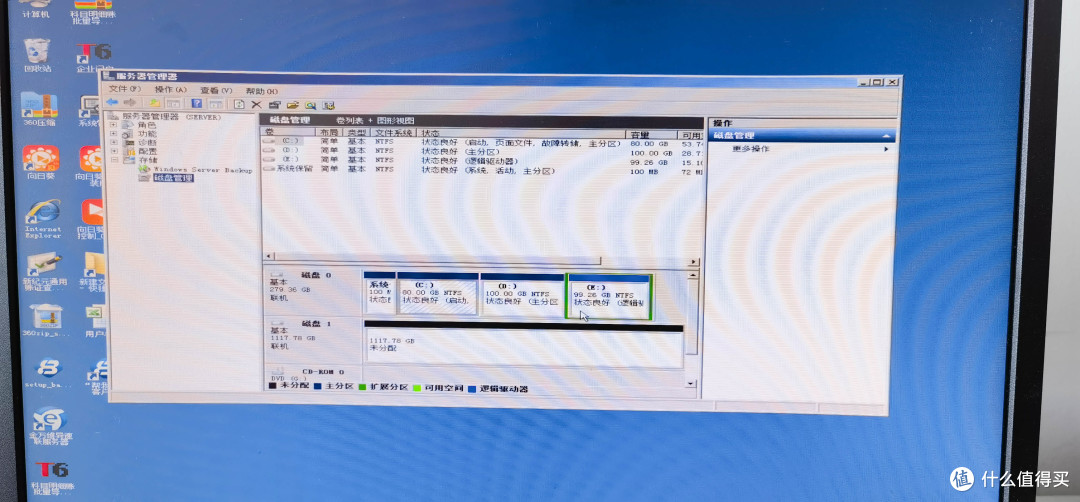The image size is (1080, 502).
Task: Select the 角色 tree item
Action: pyautogui.click(x=147, y=125)
